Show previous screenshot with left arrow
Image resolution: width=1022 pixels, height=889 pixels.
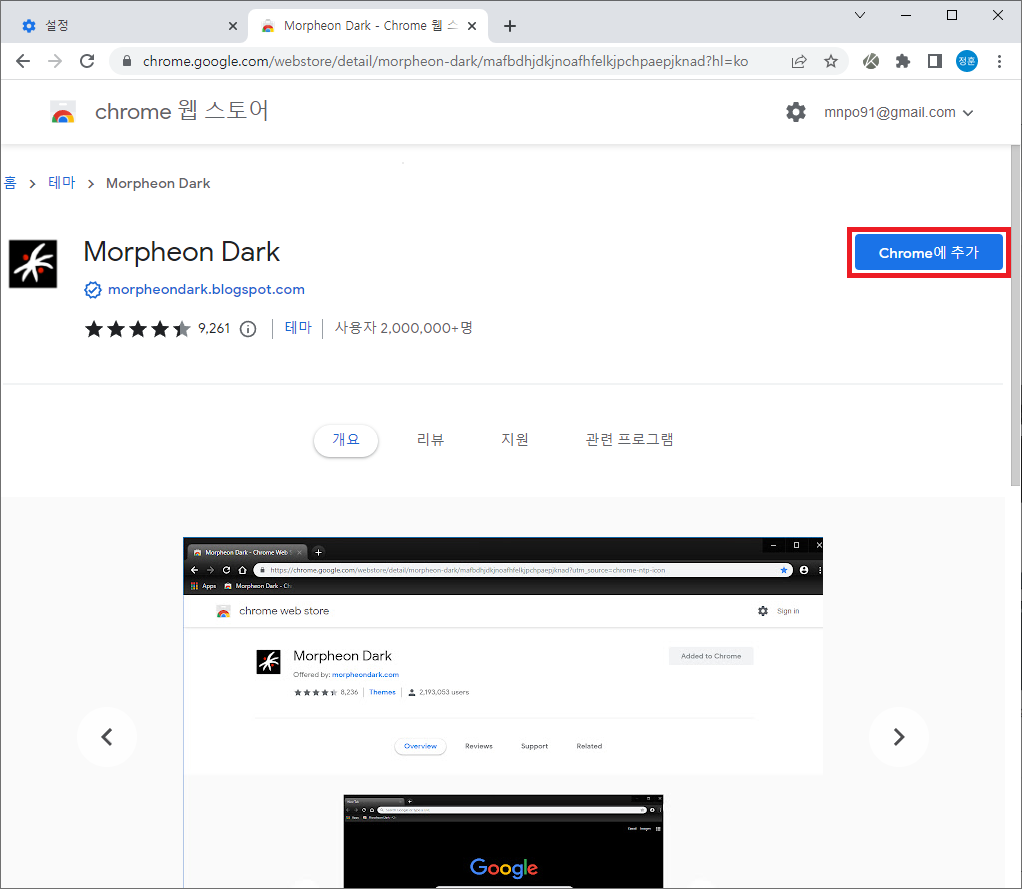point(107,737)
